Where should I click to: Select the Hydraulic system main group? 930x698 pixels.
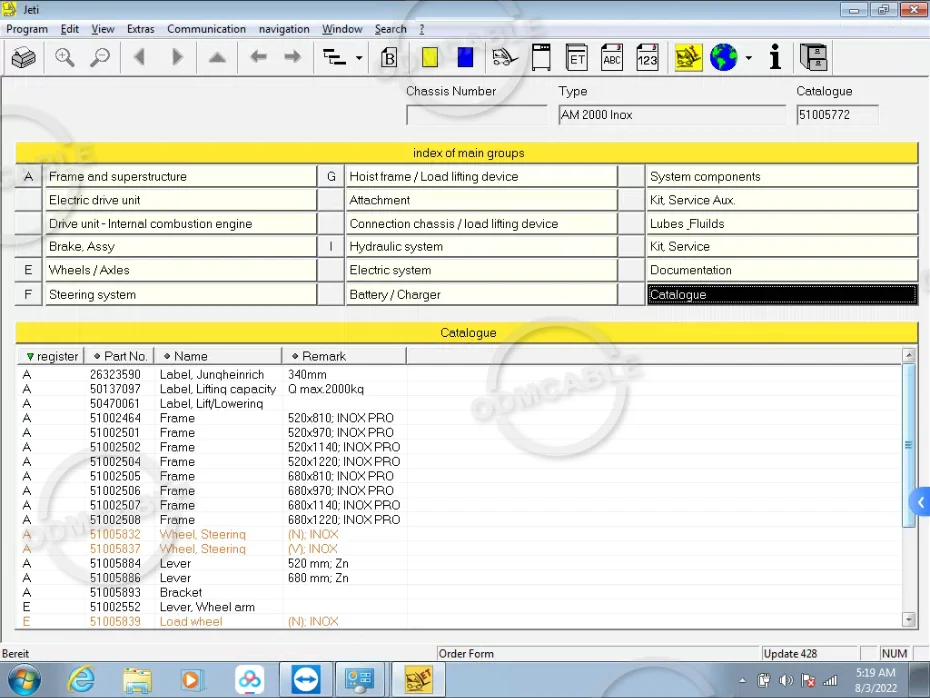point(480,247)
